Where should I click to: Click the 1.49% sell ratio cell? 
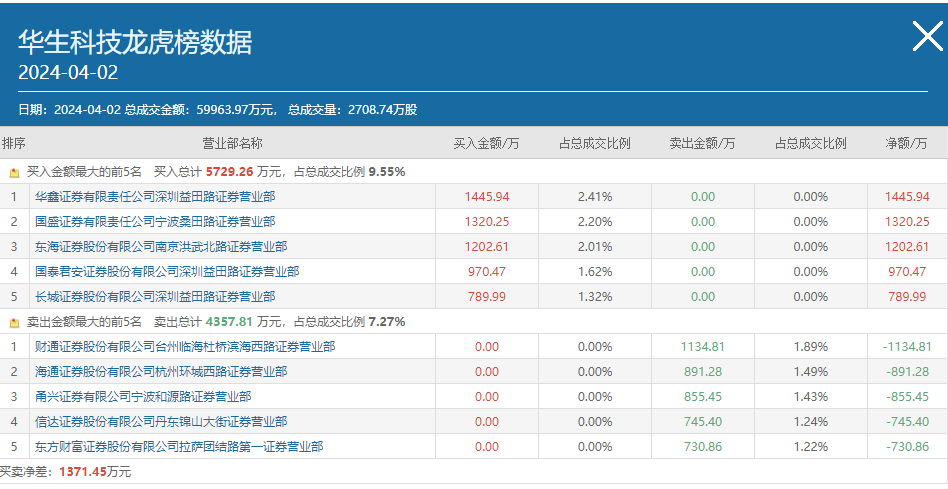(811, 372)
